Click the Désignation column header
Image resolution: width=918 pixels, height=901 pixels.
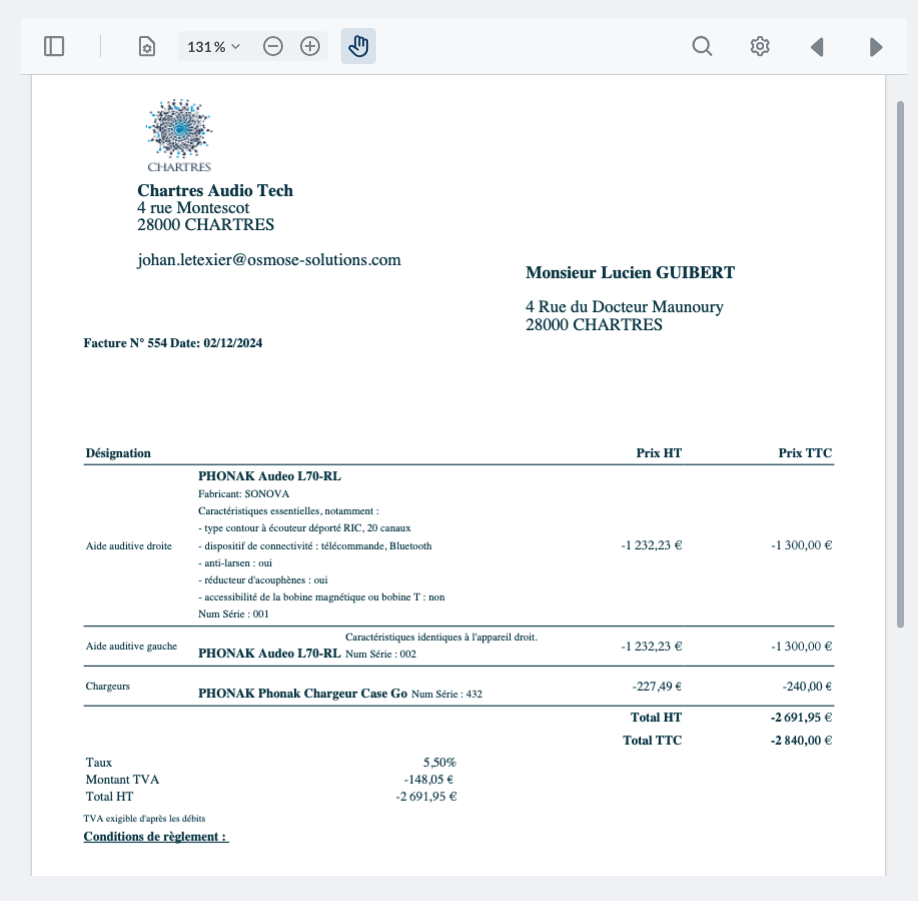[119, 453]
